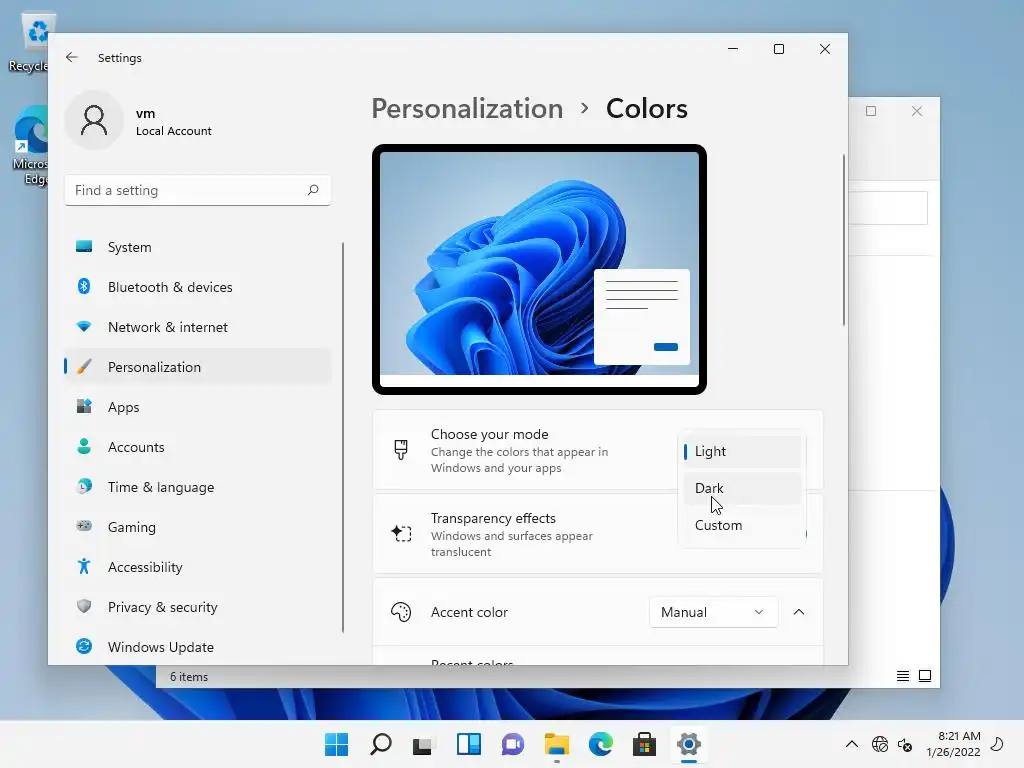
Task: Open the System category
Action: [198, 247]
